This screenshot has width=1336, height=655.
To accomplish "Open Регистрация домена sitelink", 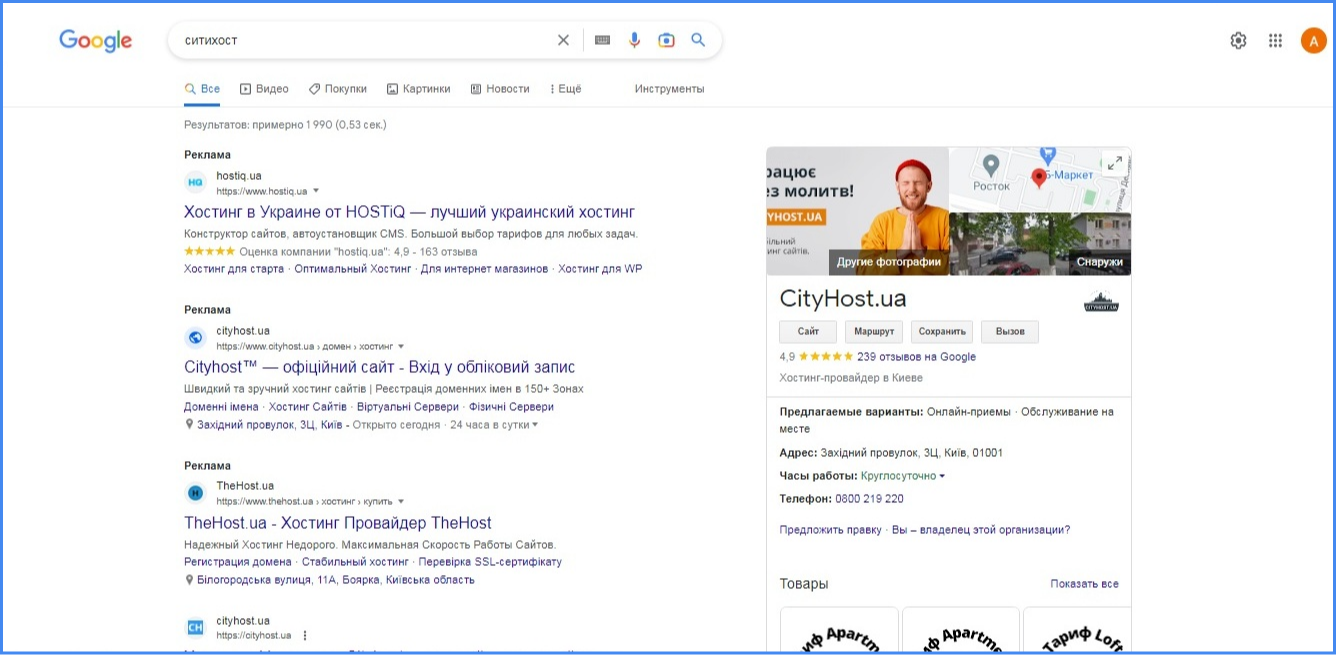I will (x=238, y=562).
